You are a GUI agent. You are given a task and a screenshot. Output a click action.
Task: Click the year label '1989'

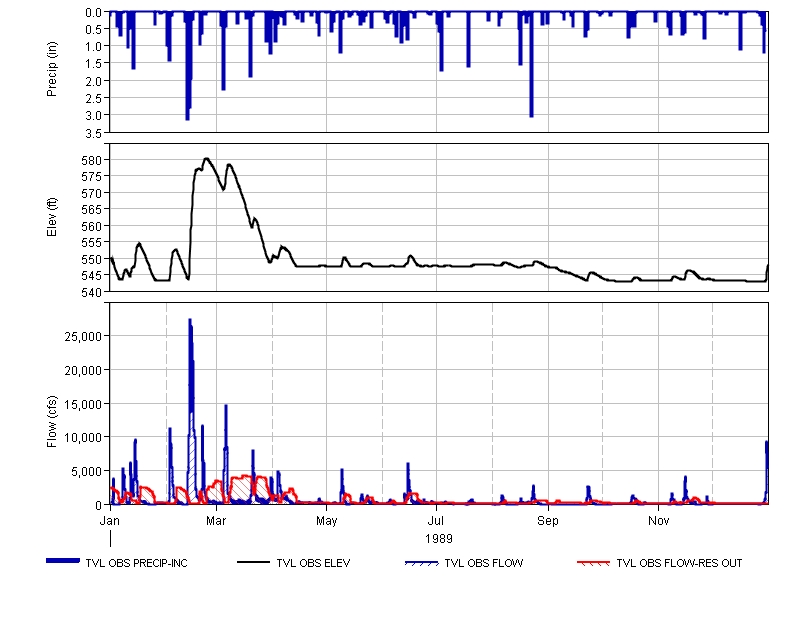click(x=439, y=539)
